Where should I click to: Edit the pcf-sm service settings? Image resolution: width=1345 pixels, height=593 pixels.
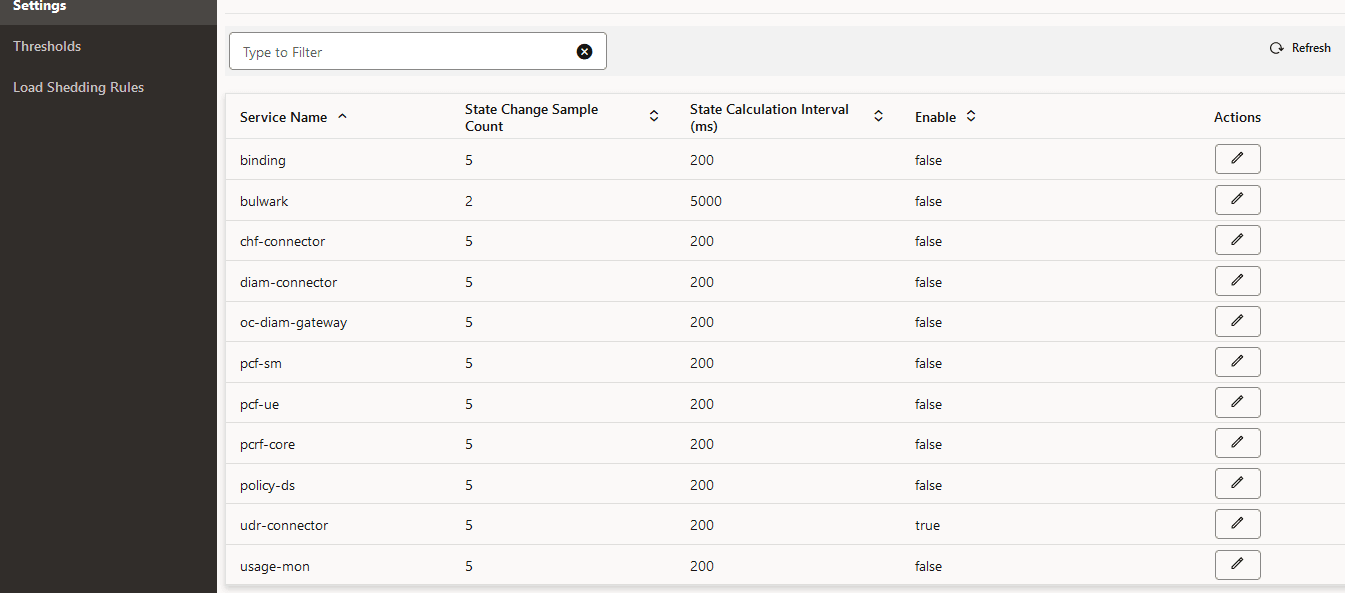tap(1237, 361)
